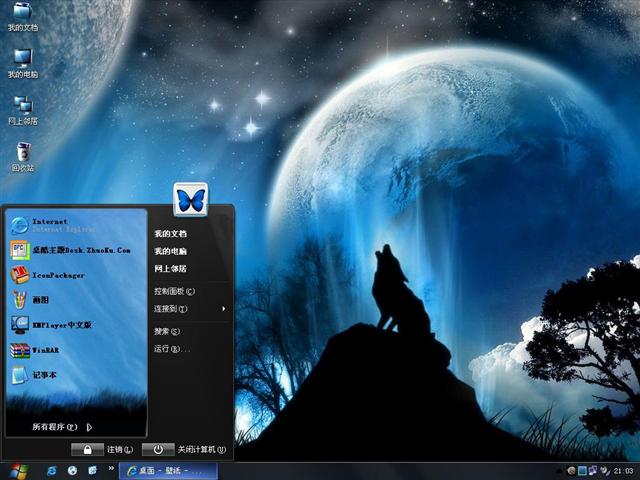Click the blue butterfly user picture

coord(191,200)
